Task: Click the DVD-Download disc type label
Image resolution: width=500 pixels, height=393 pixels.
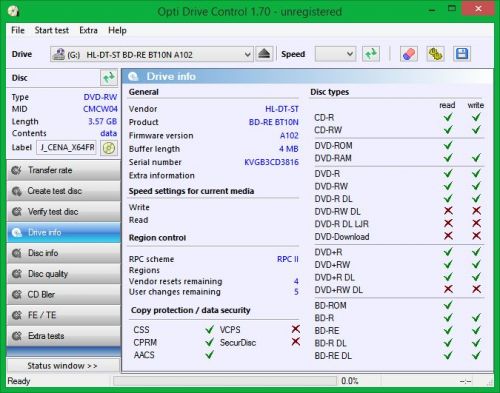Action: coord(342,237)
